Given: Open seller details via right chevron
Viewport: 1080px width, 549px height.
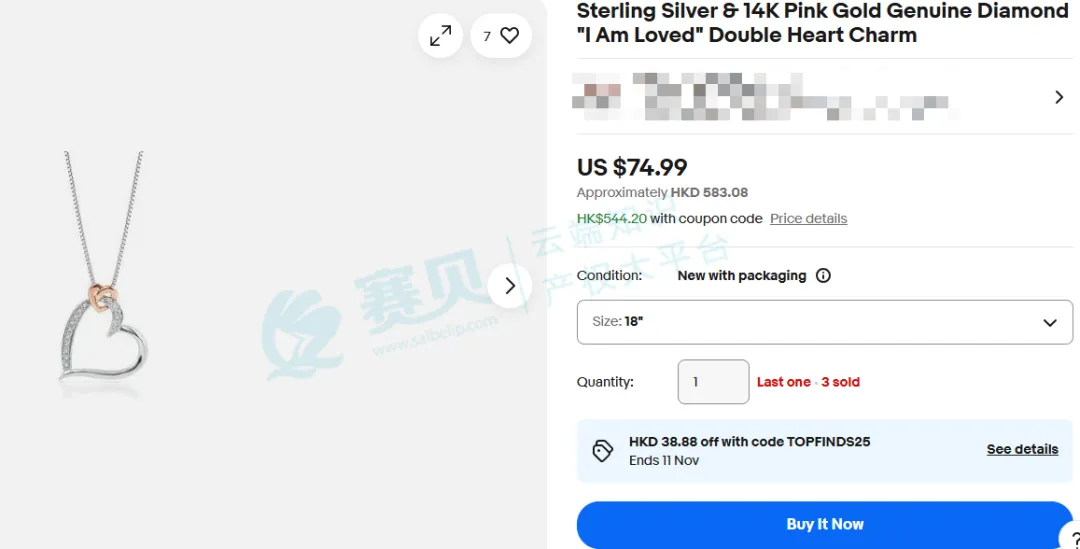Looking at the screenshot, I should click(1059, 97).
